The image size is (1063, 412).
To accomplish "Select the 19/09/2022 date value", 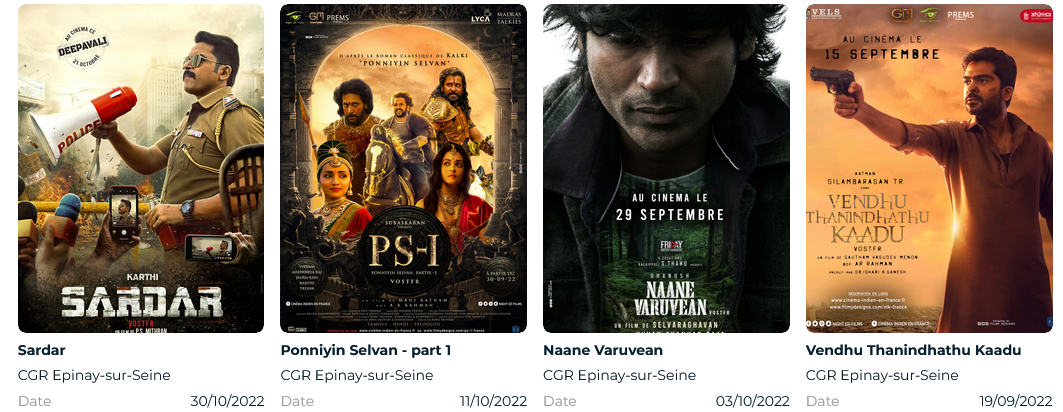I will (x=1016, y=401).
